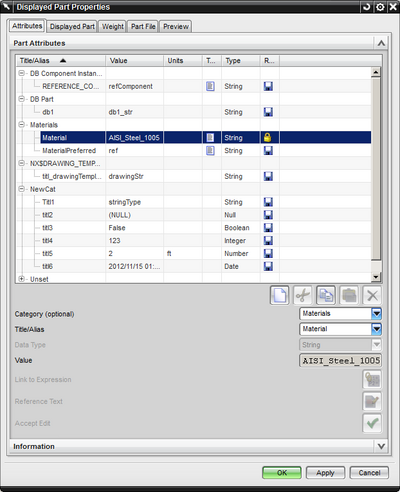Click the save icon in the MaterialPreferred row
This screenshot has height=492, width=400.
[x=268, y=151]
